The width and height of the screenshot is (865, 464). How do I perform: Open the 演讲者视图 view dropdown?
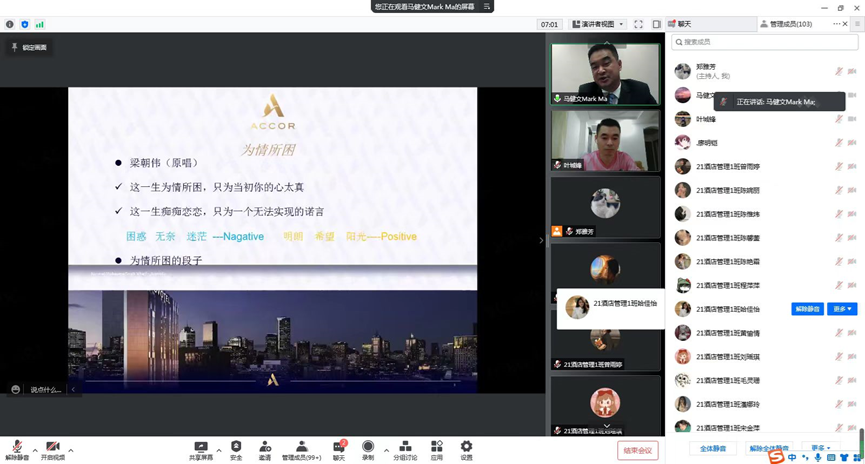tap(599, 24)
